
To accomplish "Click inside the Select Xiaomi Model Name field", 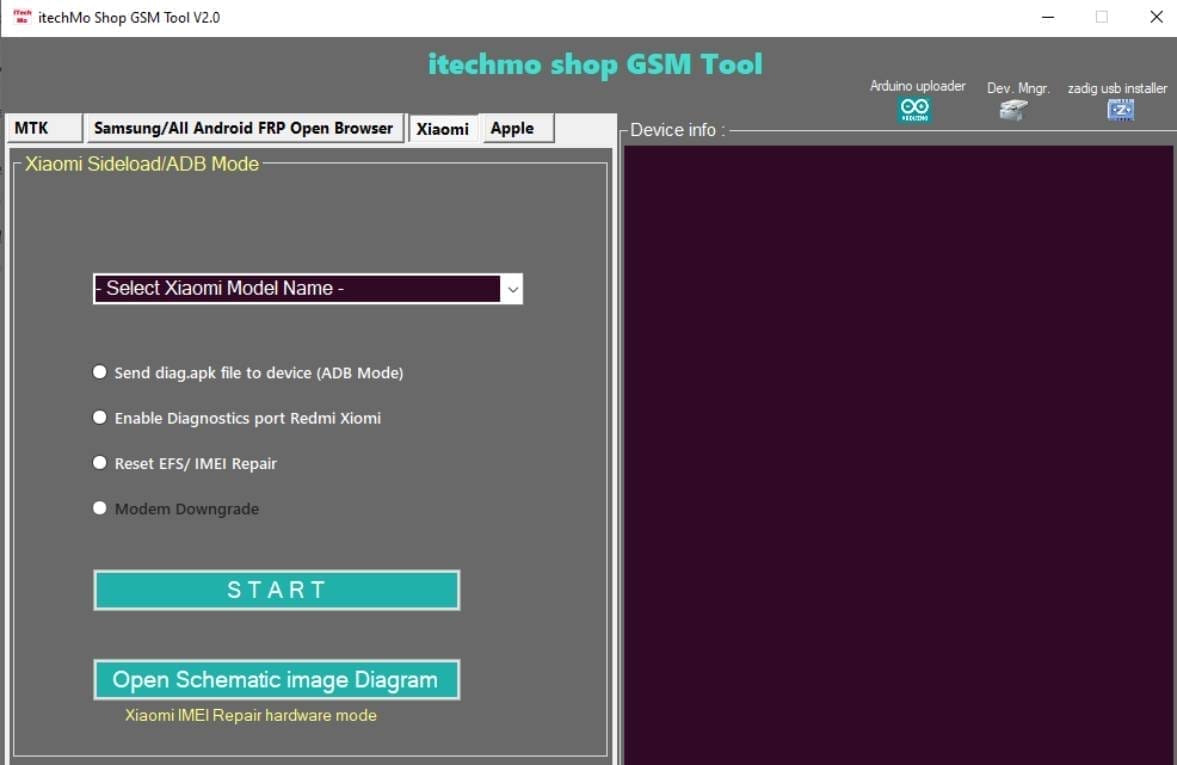I will tap(280, 288).
